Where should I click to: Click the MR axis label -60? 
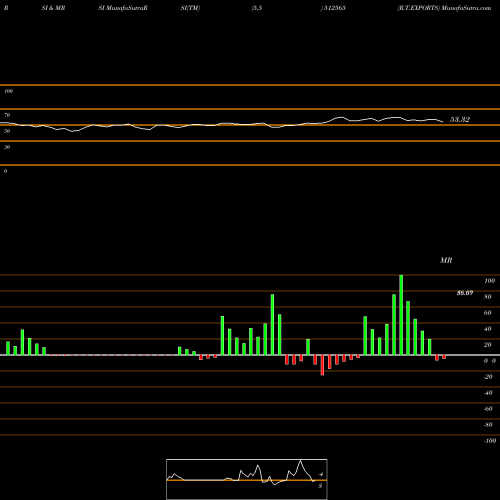pos(488,409)
